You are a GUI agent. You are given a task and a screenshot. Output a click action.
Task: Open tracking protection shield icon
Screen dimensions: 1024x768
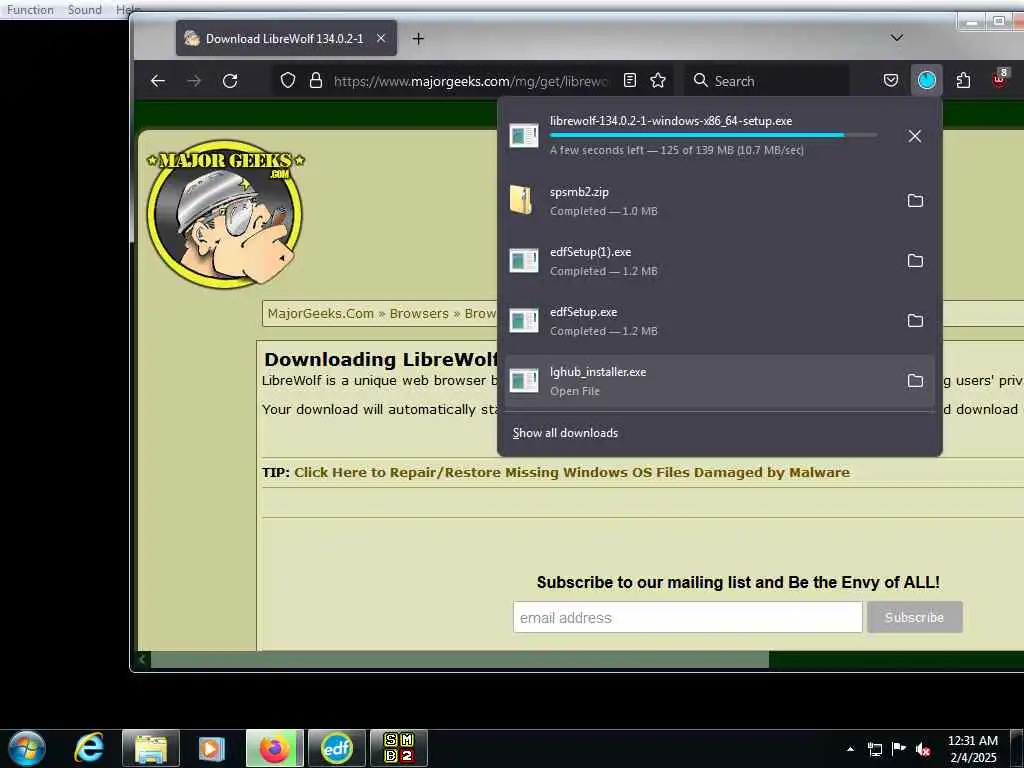tap(288, 80)
